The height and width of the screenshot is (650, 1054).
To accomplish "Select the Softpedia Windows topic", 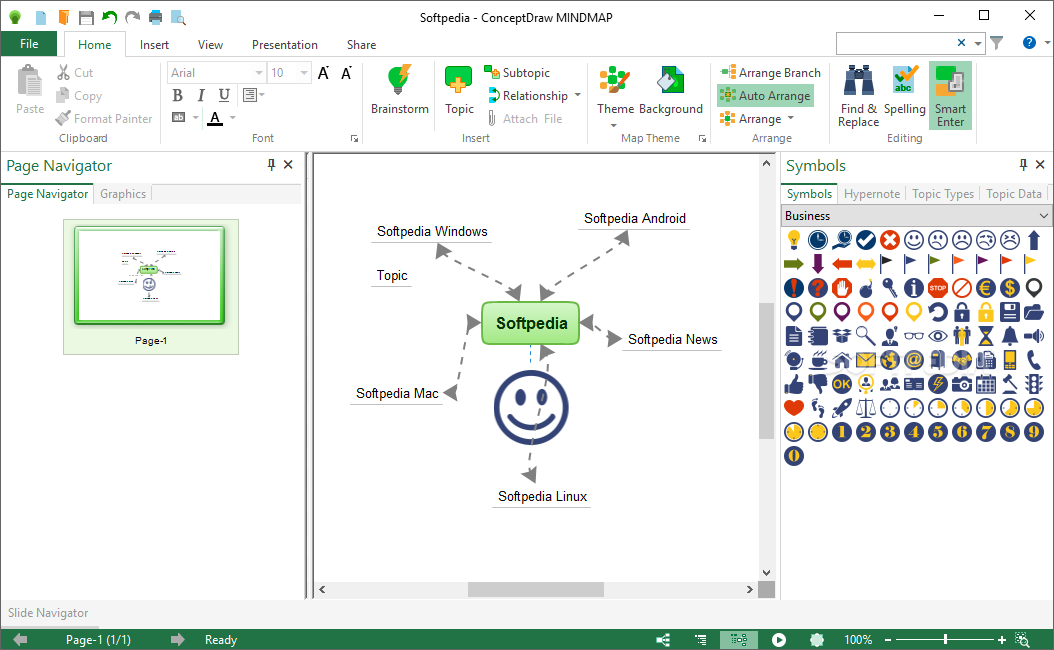I will [x=432, y=231].
